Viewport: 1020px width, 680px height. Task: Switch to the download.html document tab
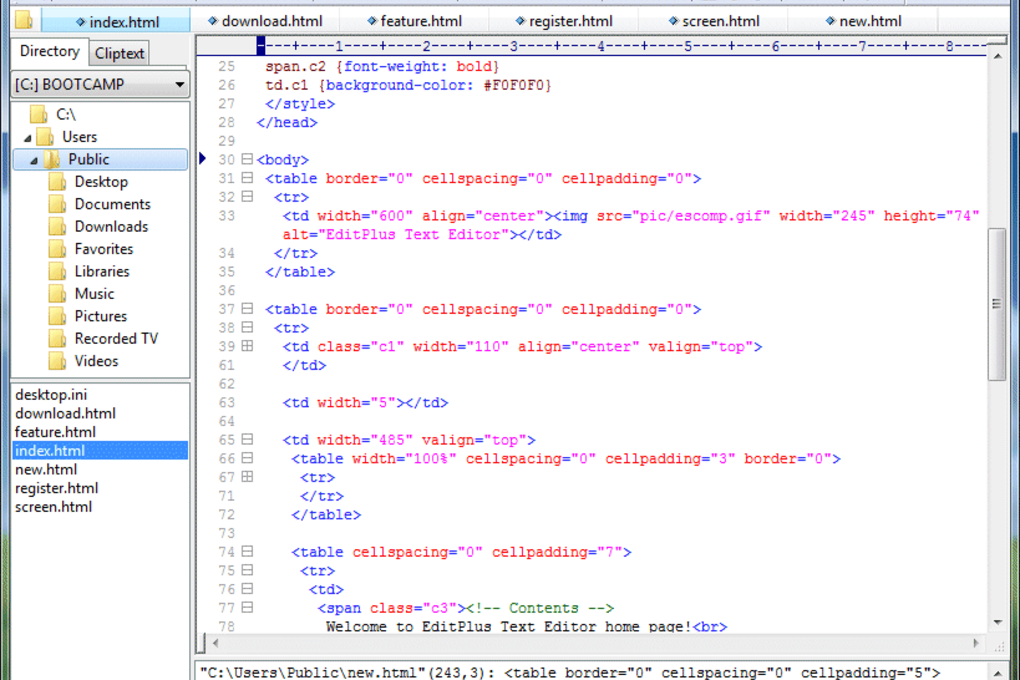[265, 21]
